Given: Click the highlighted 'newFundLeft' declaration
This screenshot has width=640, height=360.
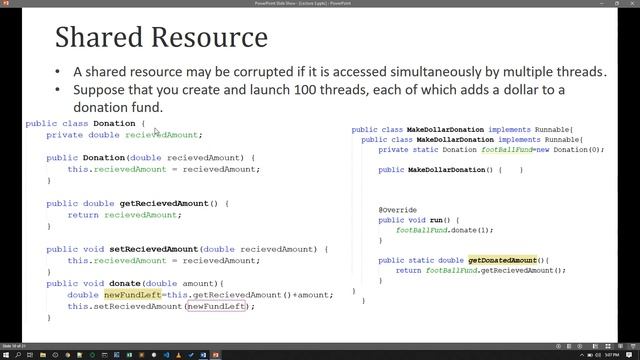Looking at the screenshot, I should click(132, 295).
